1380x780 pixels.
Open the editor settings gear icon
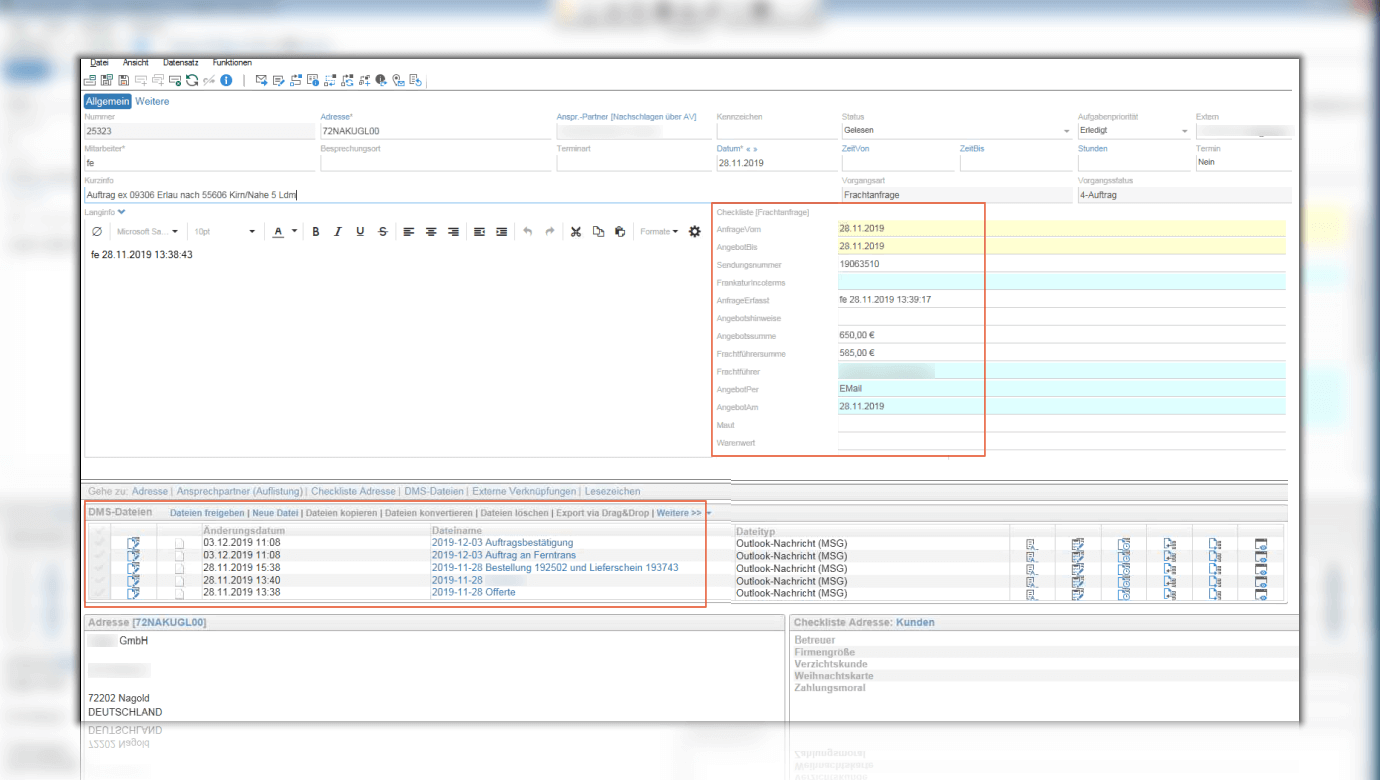(x=695, y=232)
